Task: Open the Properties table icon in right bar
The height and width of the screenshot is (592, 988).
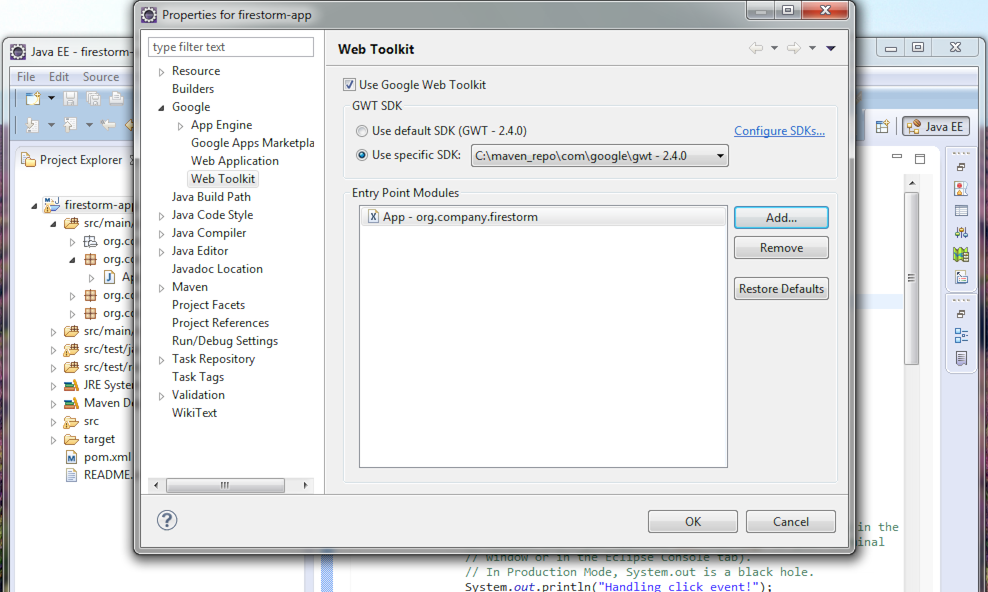Action: [x=961, y=210]
